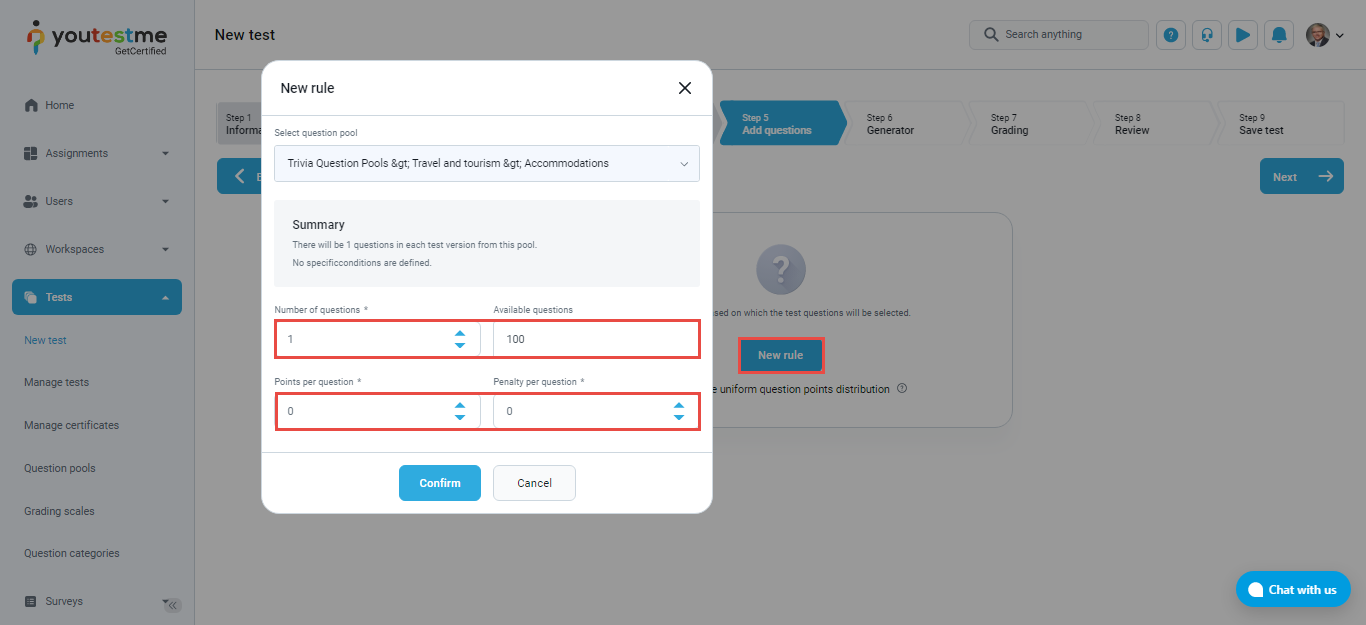Click the Number of questions input field

[x=377, y=339]
